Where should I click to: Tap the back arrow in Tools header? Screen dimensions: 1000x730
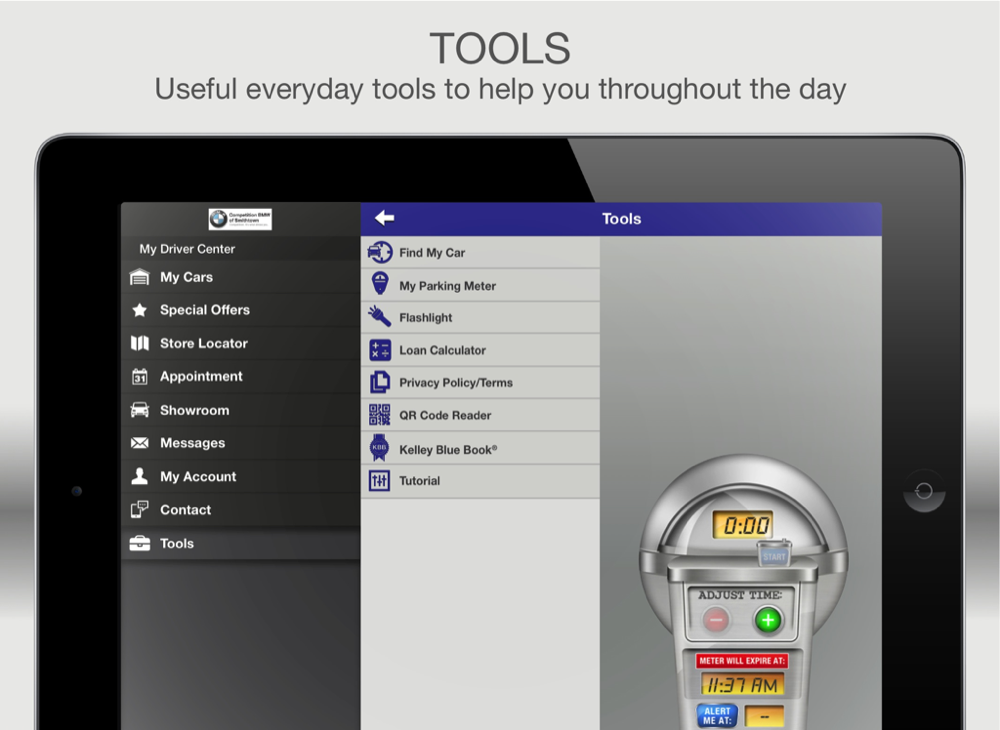(x=384, y=218)
